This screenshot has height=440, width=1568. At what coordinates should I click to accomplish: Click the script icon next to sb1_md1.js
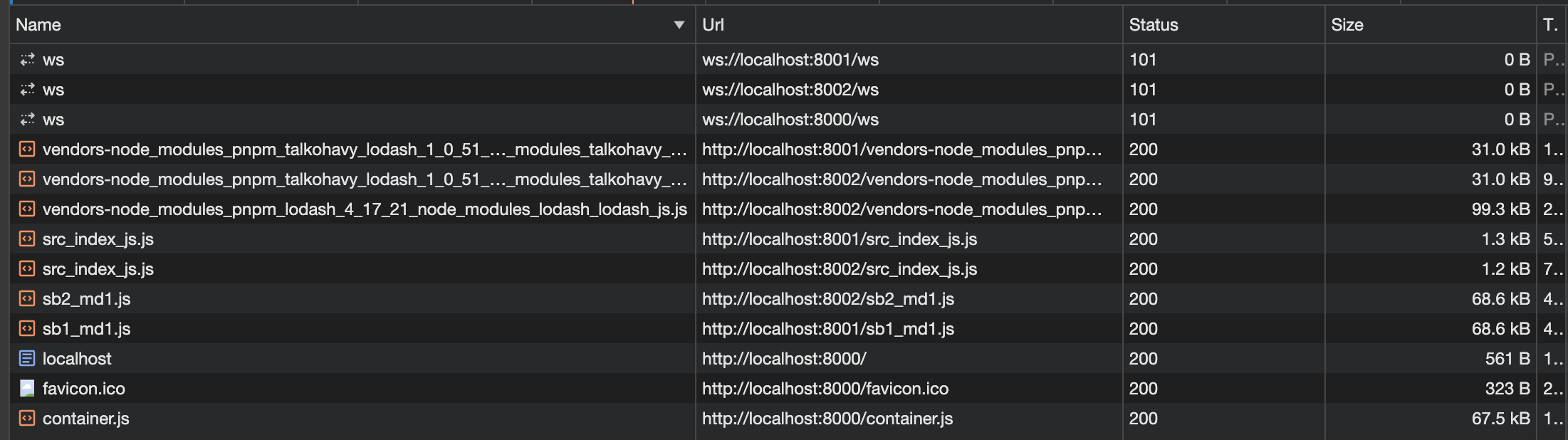27,329
